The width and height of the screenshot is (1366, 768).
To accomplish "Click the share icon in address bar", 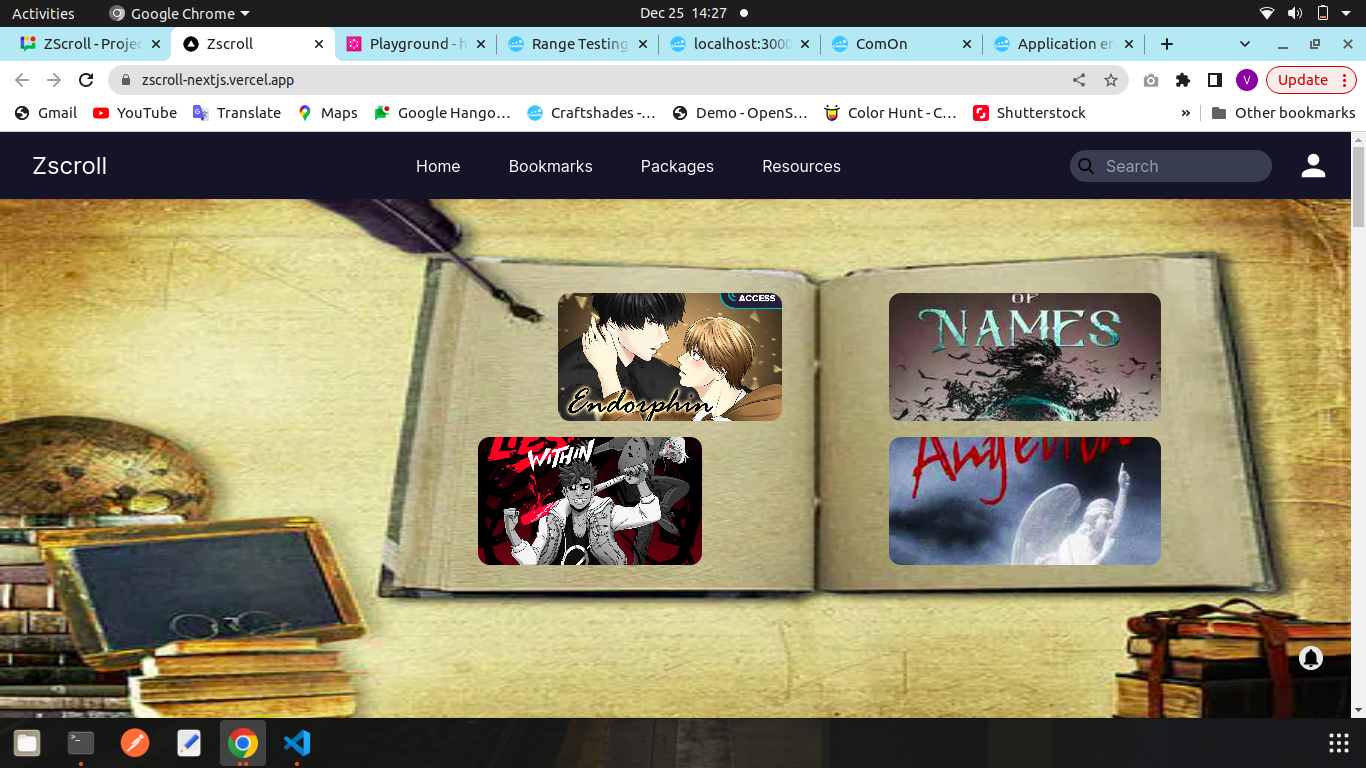I will pyautogui.click(x=1079, y=80).
